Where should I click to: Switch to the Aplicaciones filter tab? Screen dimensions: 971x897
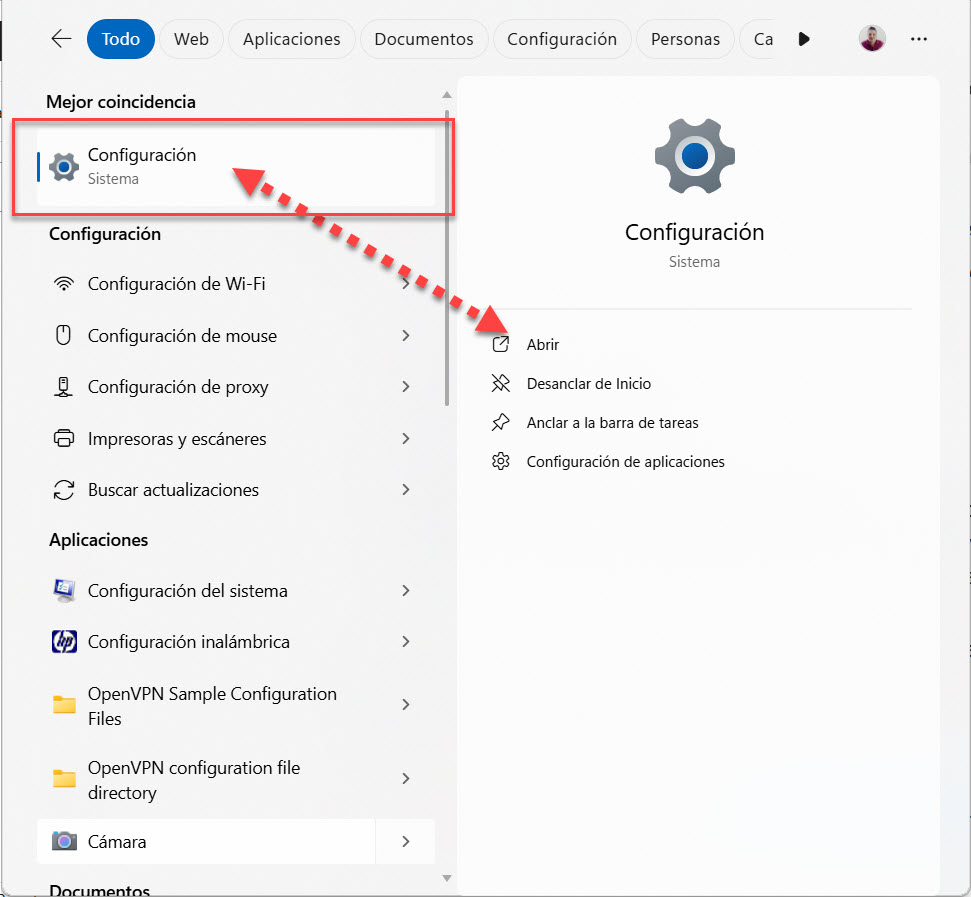point(291,39)
